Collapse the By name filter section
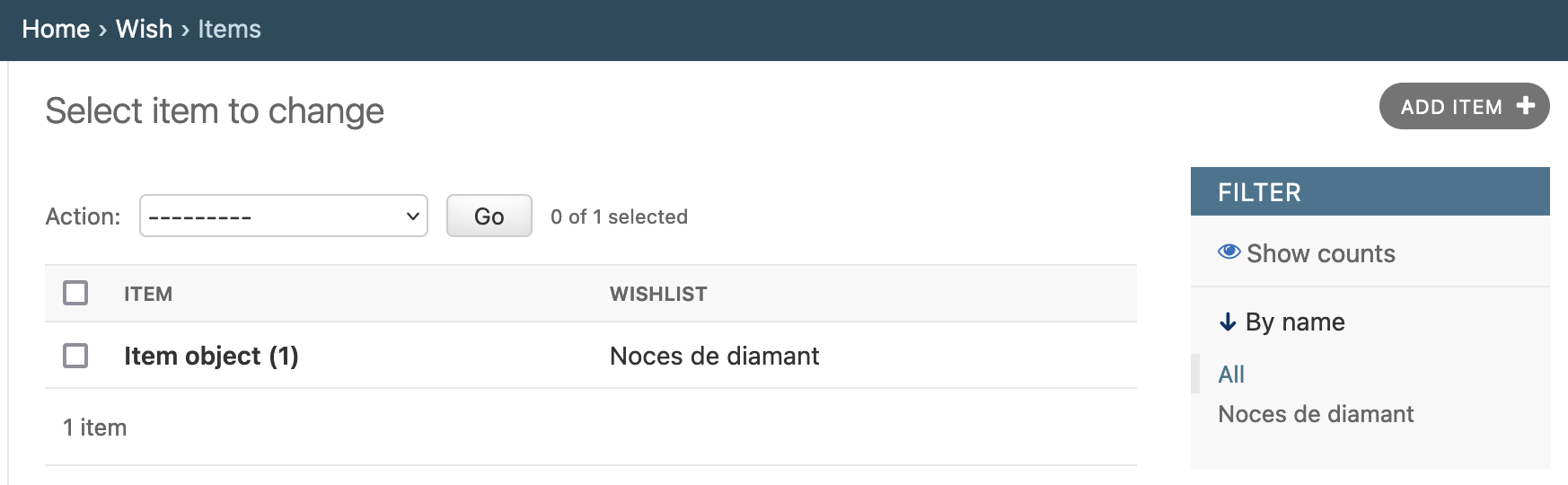1568x485 pixels. (1282, 322)
